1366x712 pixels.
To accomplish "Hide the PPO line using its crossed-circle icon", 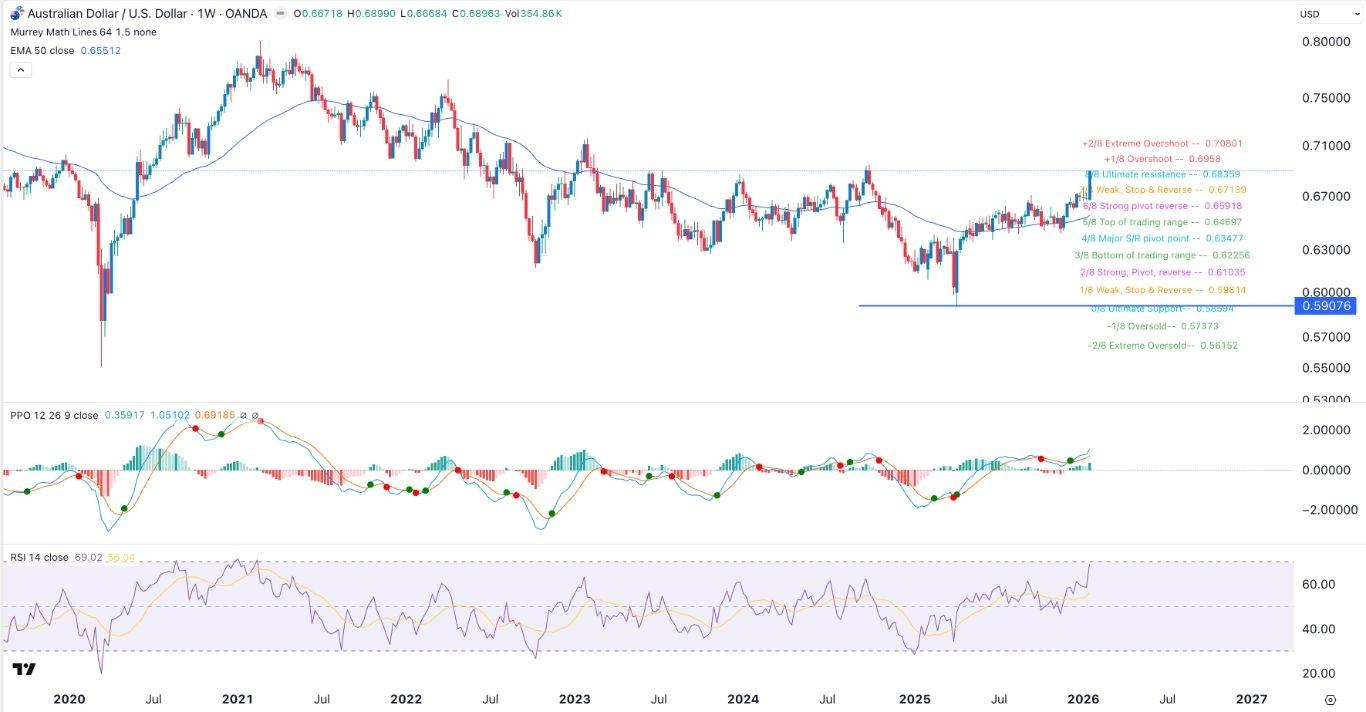I will pos(243,414).
